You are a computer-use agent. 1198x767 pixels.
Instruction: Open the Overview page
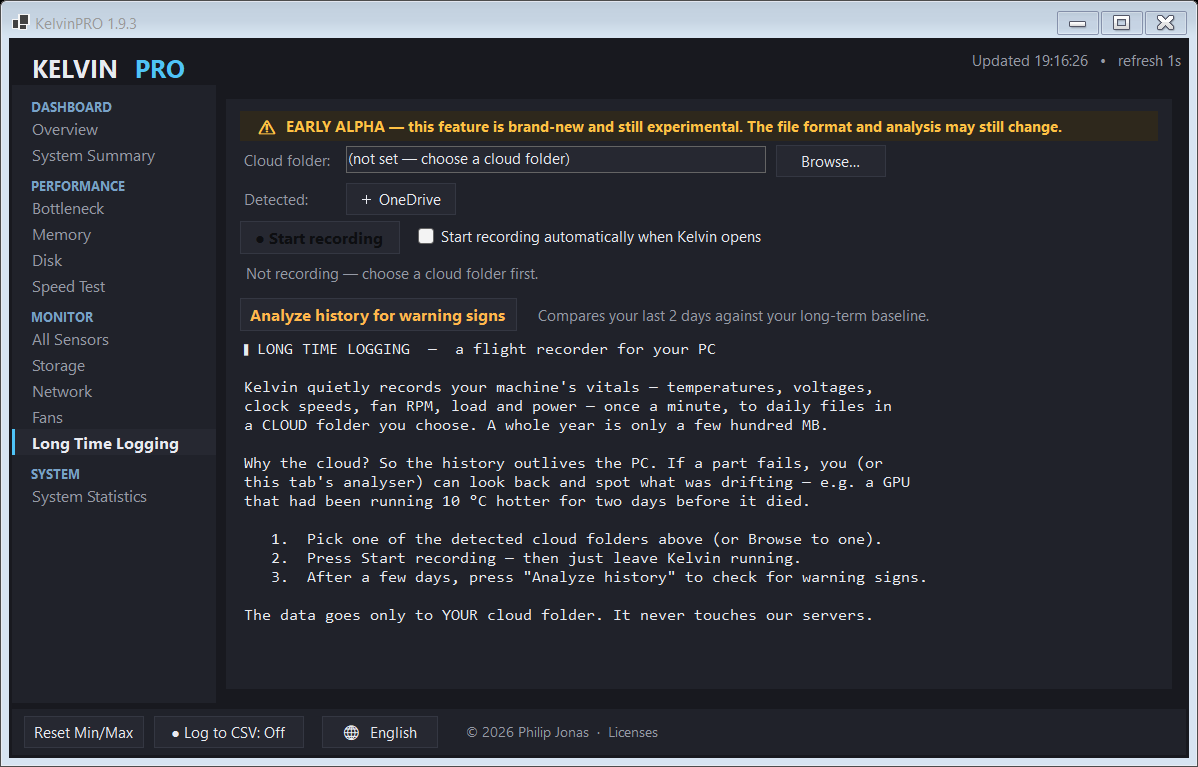65,130
